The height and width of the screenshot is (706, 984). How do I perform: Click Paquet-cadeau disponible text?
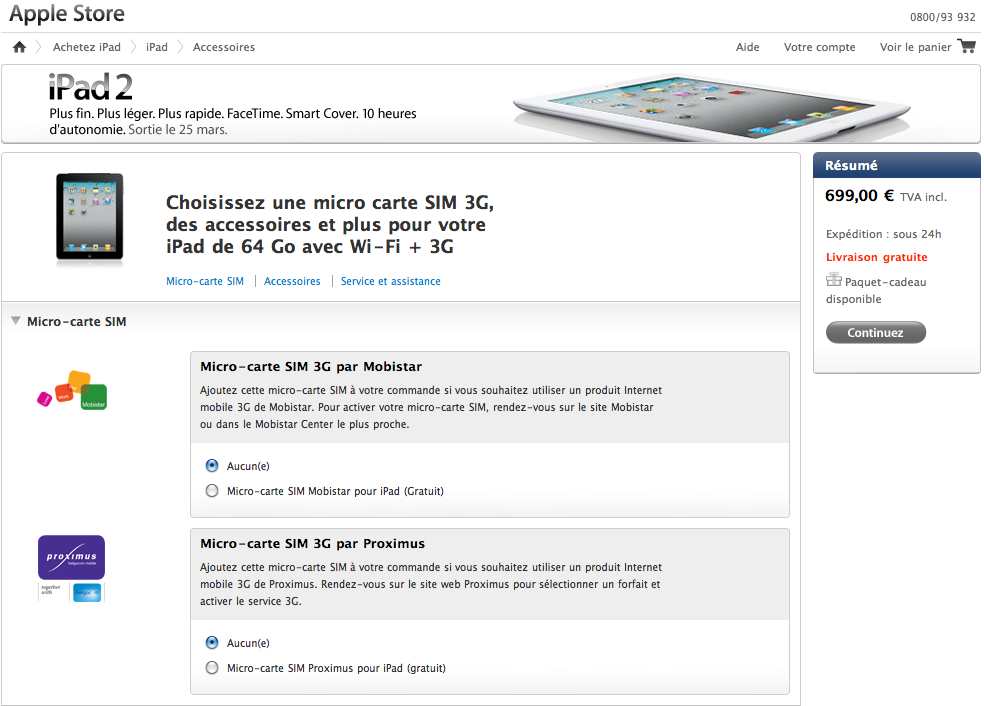(x=876, y=290)
